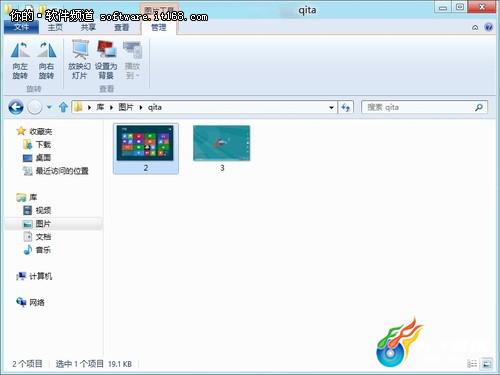Refresh the qita folder address bar

(346, 107)
